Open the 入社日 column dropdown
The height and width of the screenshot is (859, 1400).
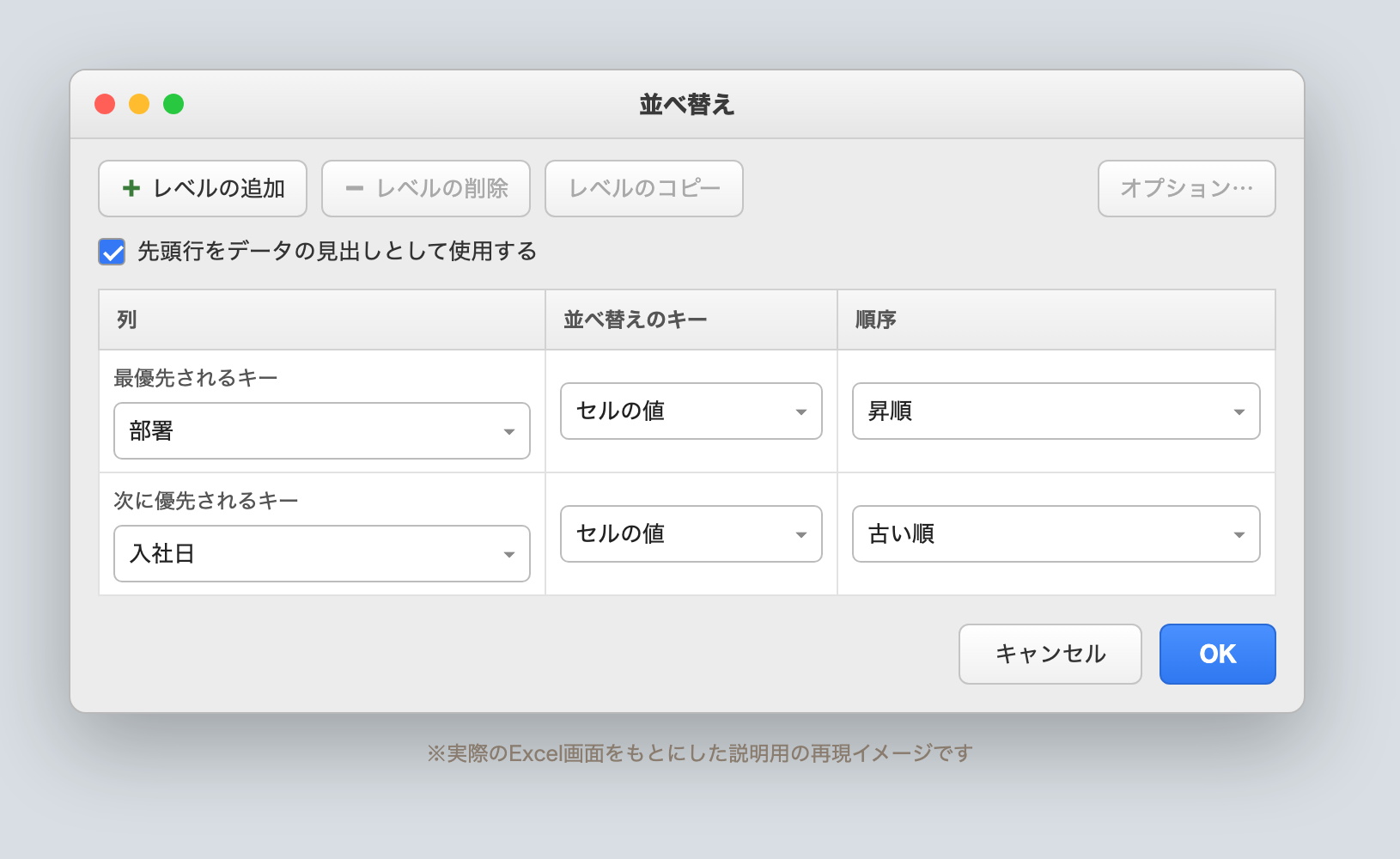(x=322, y=553)
